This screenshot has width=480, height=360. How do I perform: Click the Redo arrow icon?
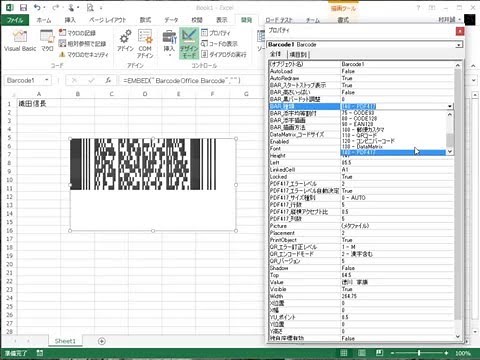point(55,7)
